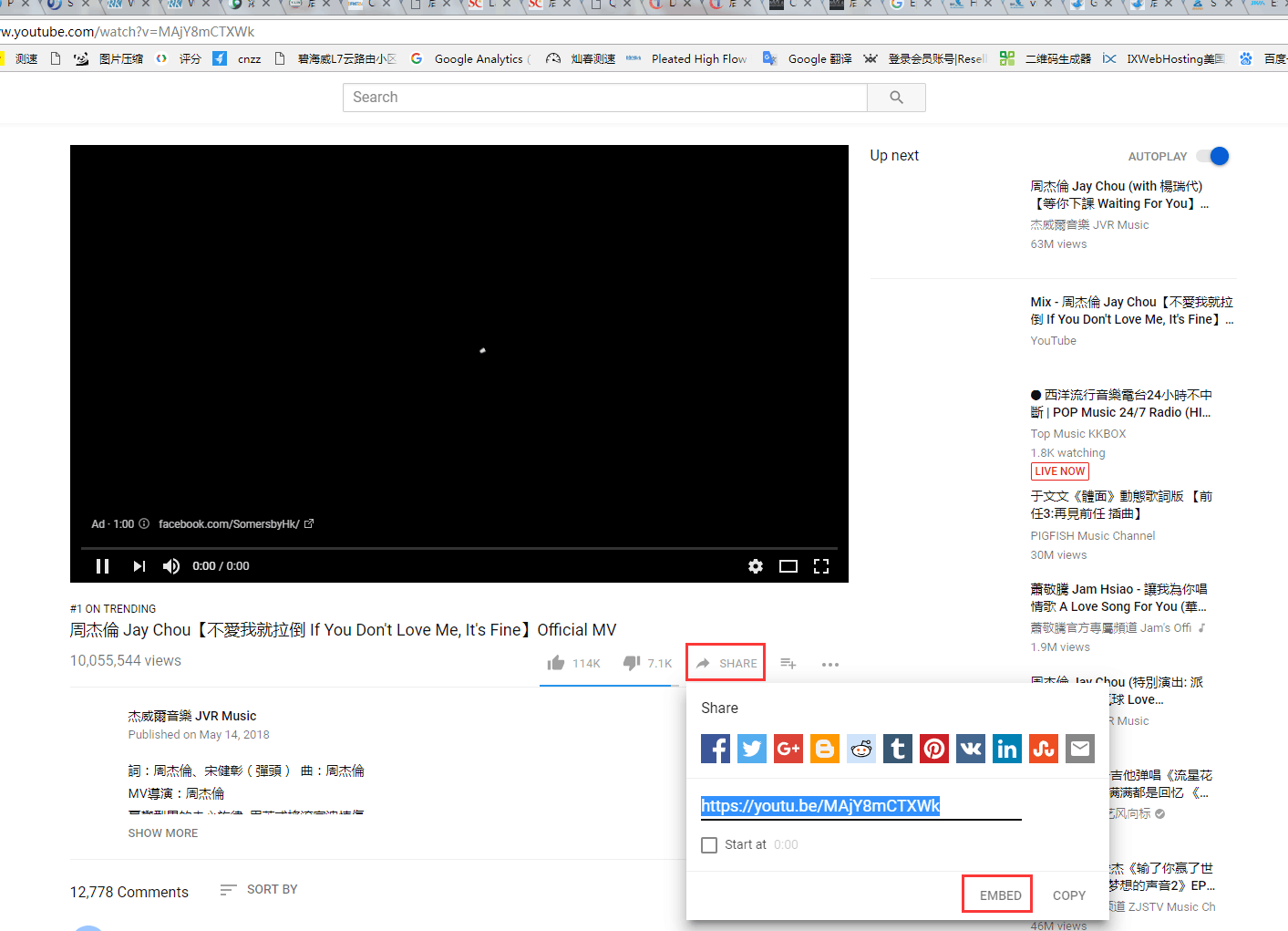The image size is (1288, 931).
Task: Share the video through Email
Action: [x=1080, y=748]
